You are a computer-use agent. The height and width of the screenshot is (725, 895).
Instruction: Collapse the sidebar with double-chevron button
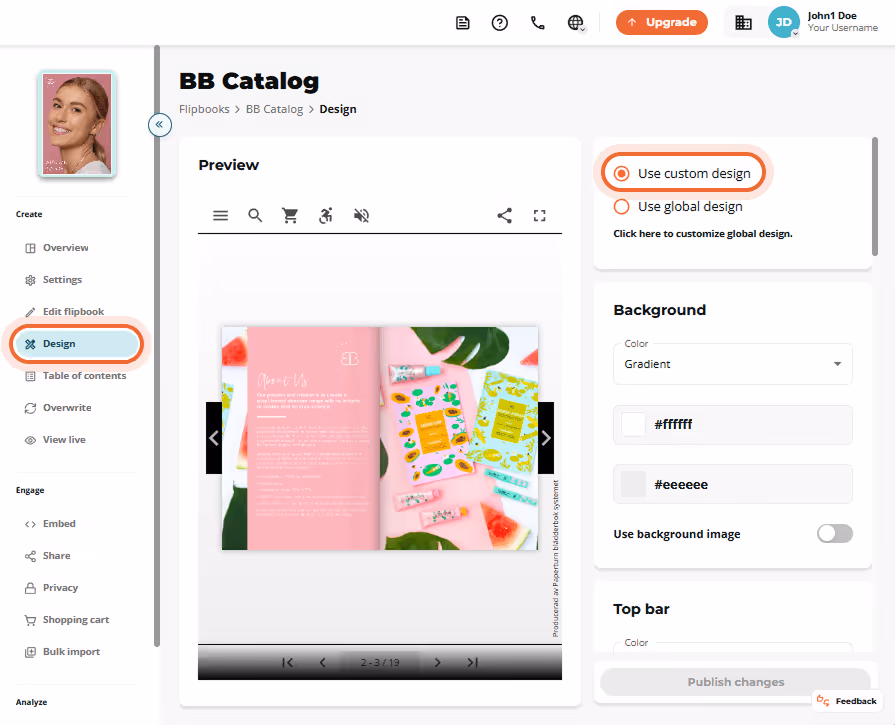(160, 124)
